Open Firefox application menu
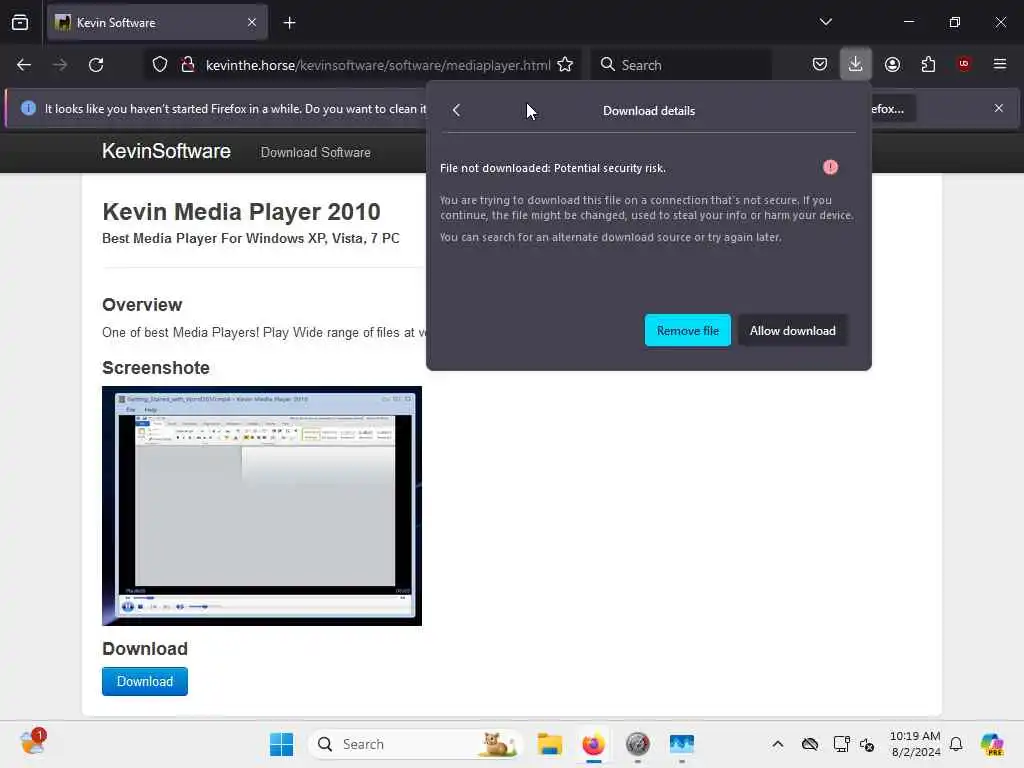Screen dimensions: 1024x768 pyautogui.click(x=999, y=64)
